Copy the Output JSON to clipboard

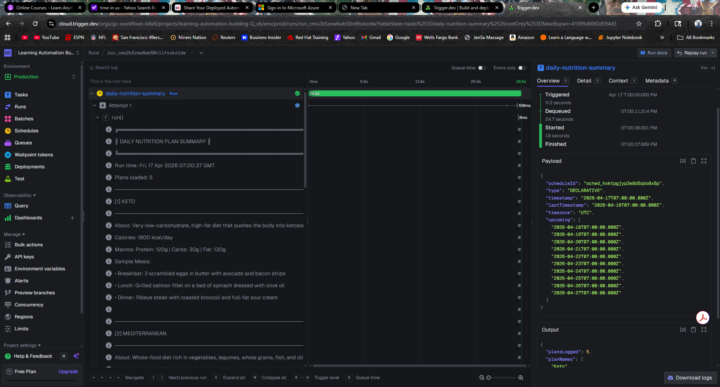coord(693,330)
